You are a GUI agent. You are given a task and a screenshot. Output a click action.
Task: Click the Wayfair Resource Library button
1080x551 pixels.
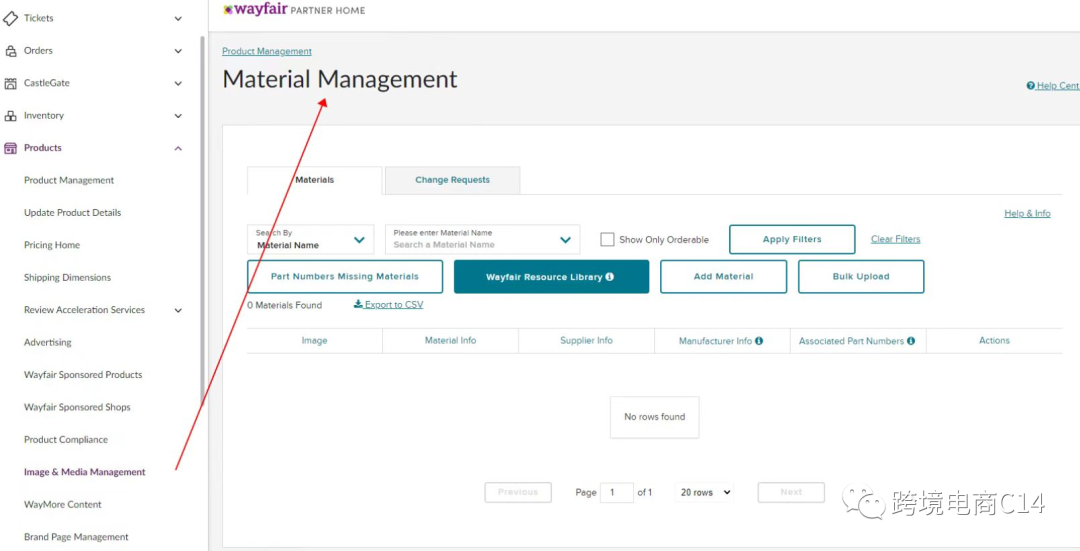552,276
